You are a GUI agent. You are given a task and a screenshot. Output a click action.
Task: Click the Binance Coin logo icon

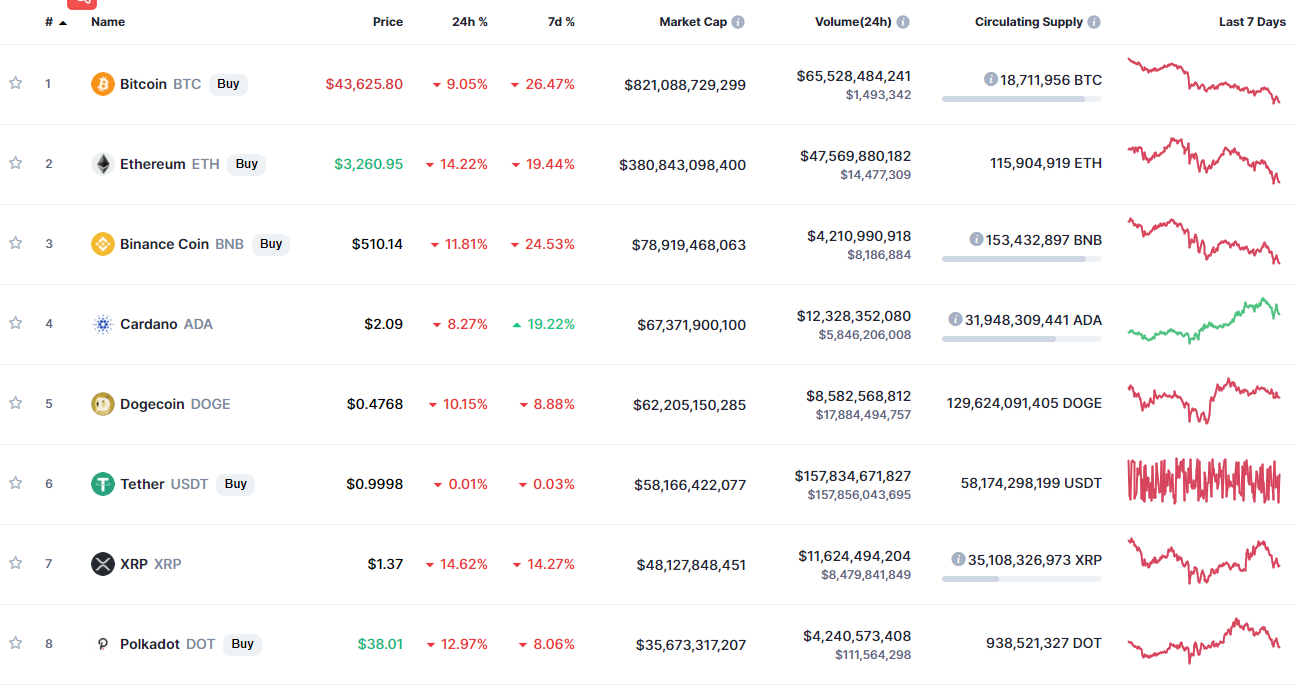(x=103, y=244)
